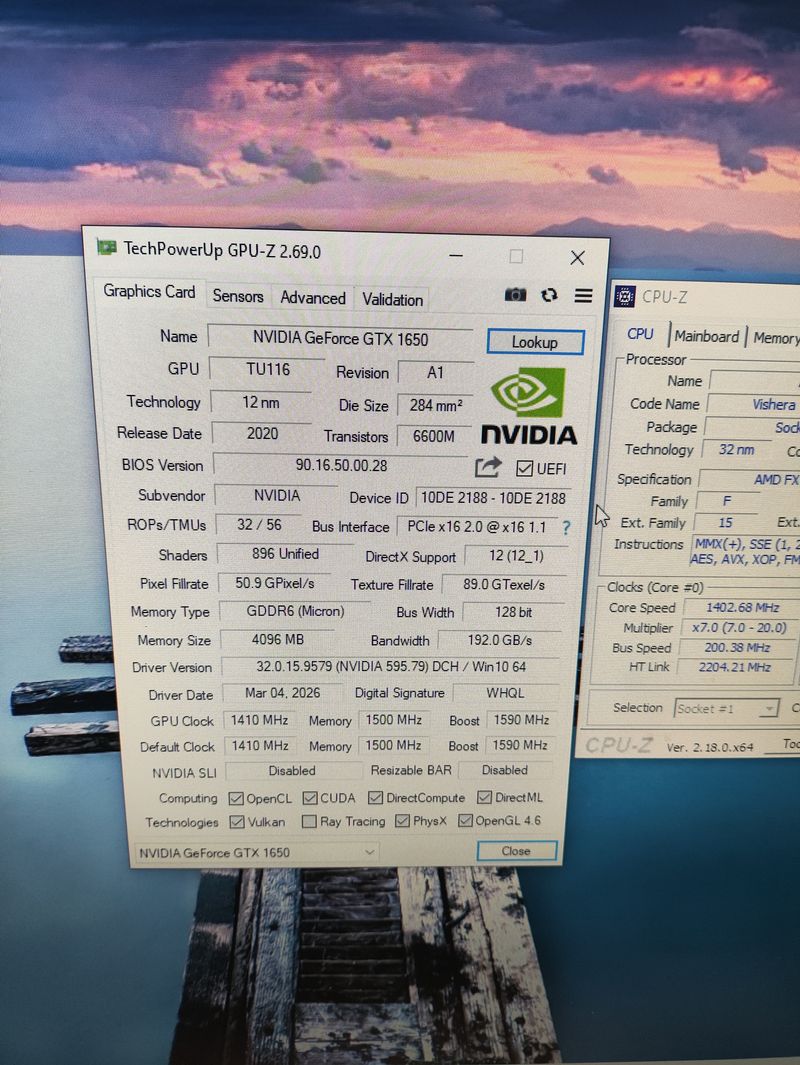Click the Vishera Code Name in CPU-Z
This screenshot has width=800, height=1065.
774,405
